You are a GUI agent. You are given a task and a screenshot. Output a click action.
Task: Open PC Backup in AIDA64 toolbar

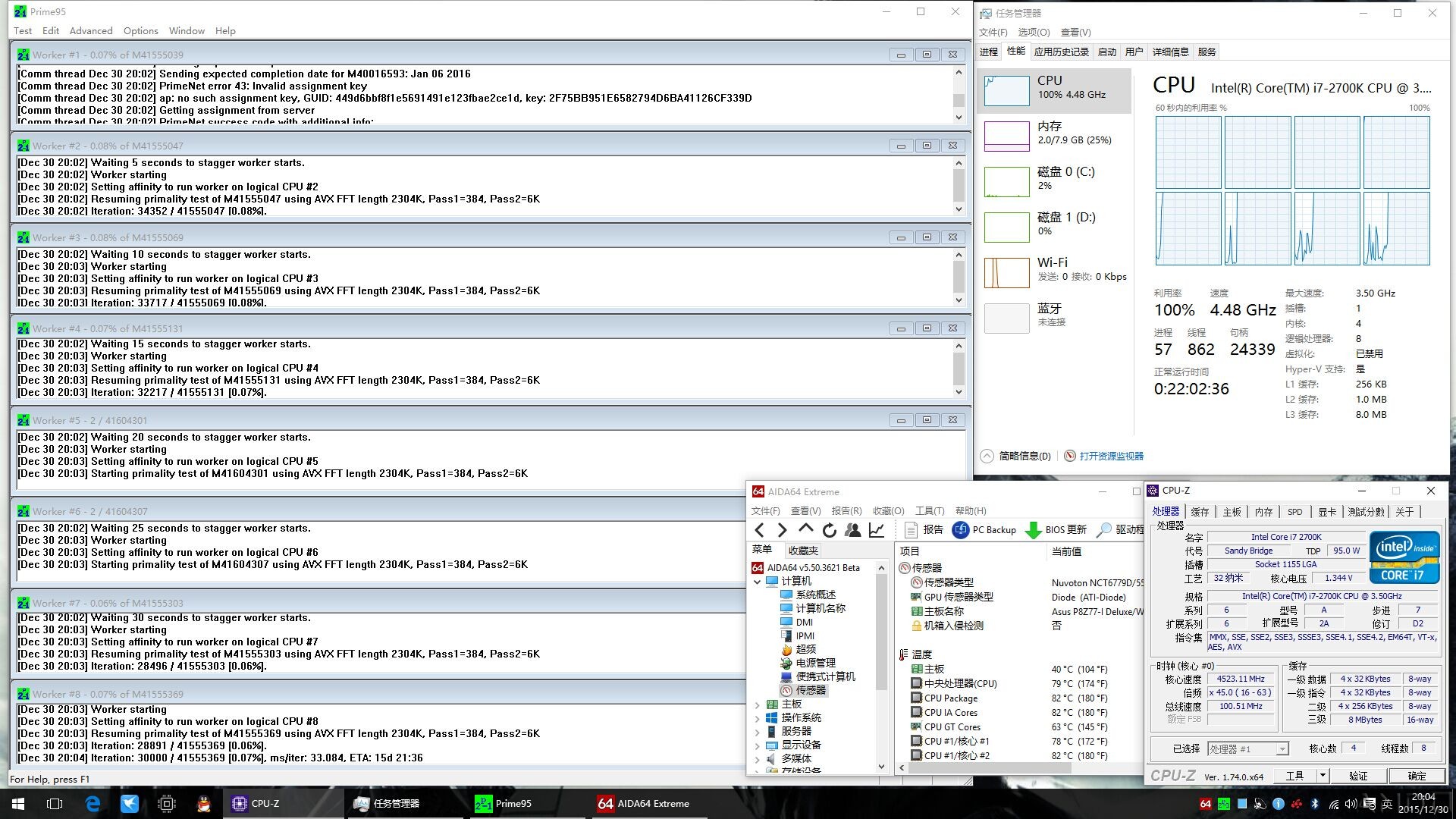pyautogui.click(x=984, y=530)
